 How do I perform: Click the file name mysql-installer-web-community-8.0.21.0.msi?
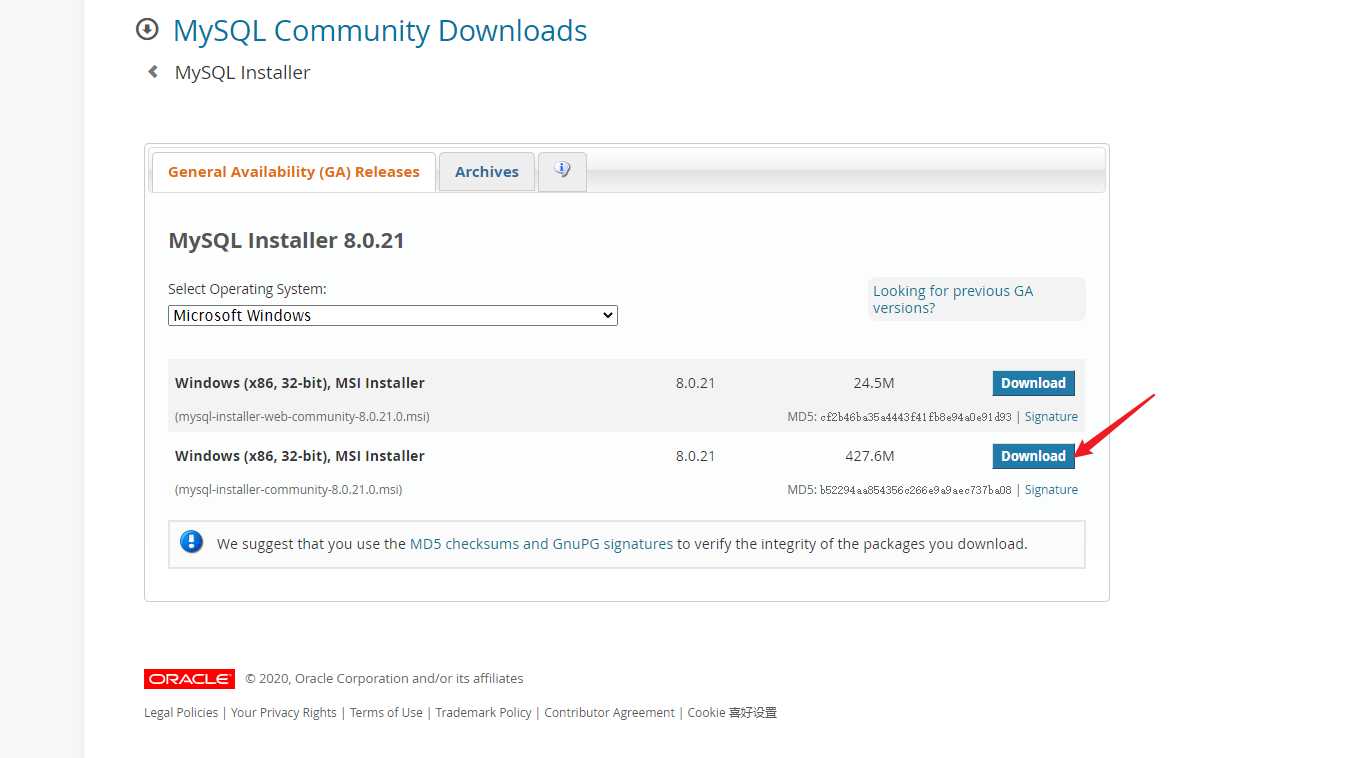(x=302, y=417)
